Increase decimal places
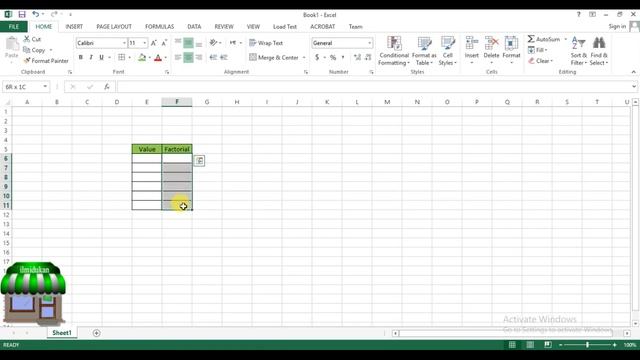Image resolution: width=640 pixels, height=360 pixels. point(357,58)
